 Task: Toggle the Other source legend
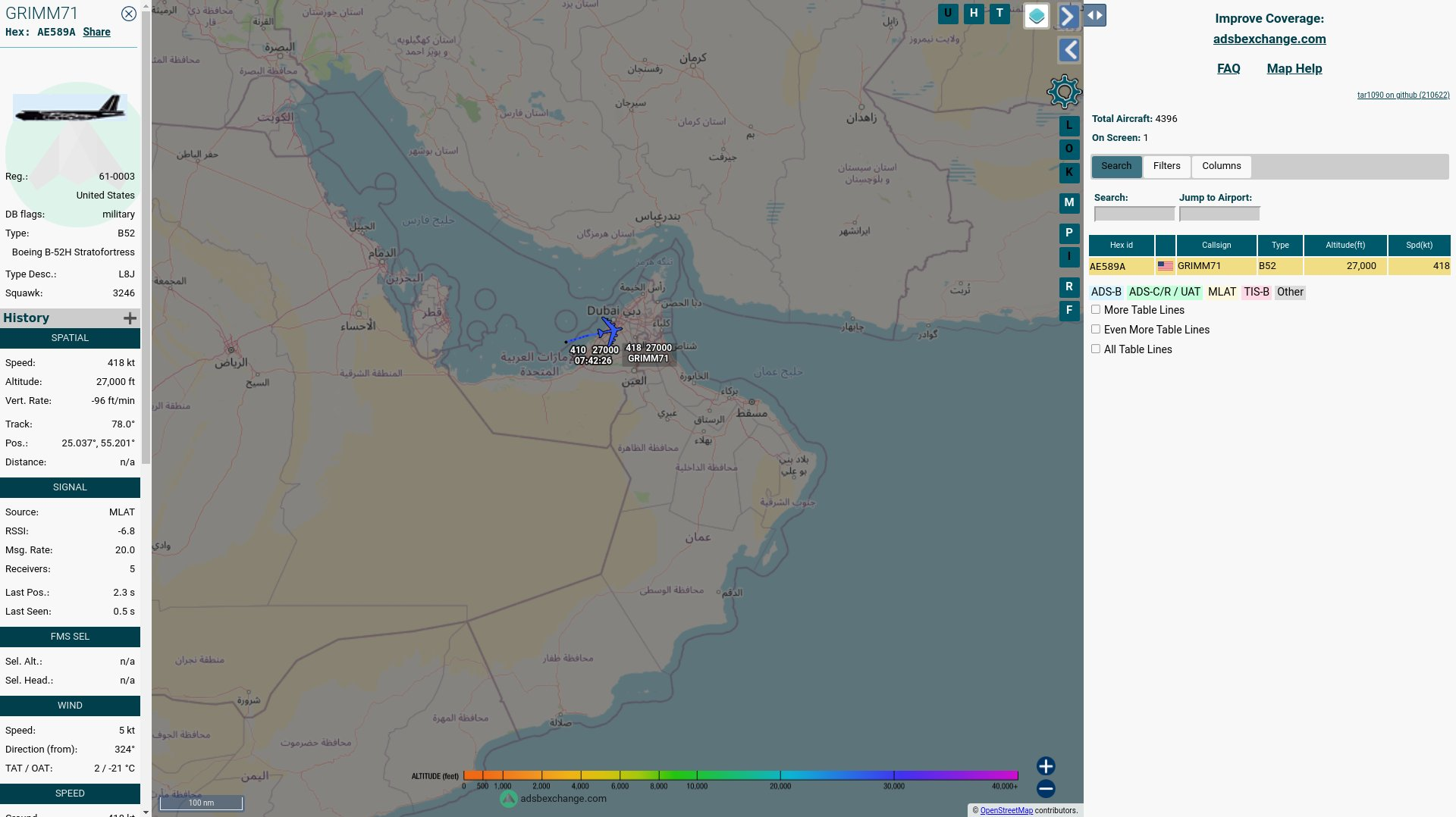click(x=1289, y=293)
